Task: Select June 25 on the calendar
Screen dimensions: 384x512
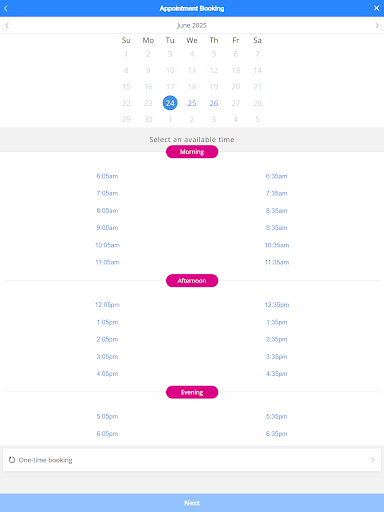Action: pyautogui.click(x=192, y=103)
